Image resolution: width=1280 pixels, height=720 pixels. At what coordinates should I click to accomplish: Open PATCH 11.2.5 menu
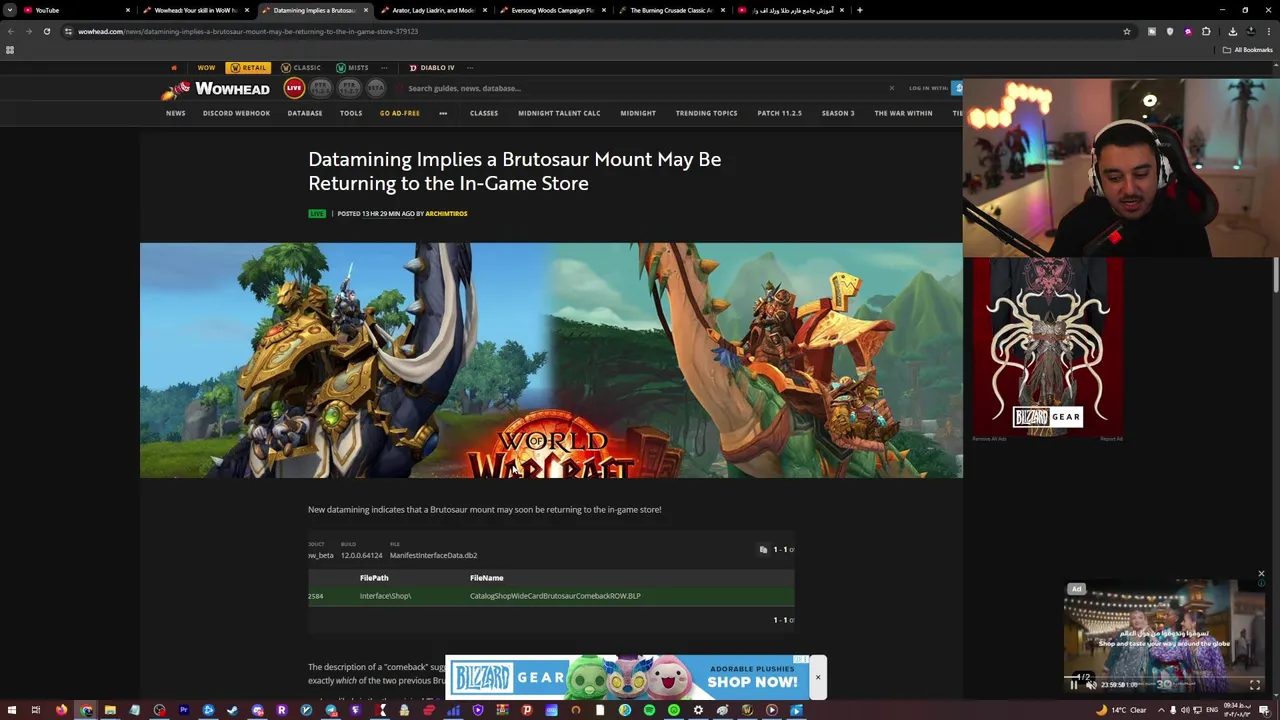[779, 113]
